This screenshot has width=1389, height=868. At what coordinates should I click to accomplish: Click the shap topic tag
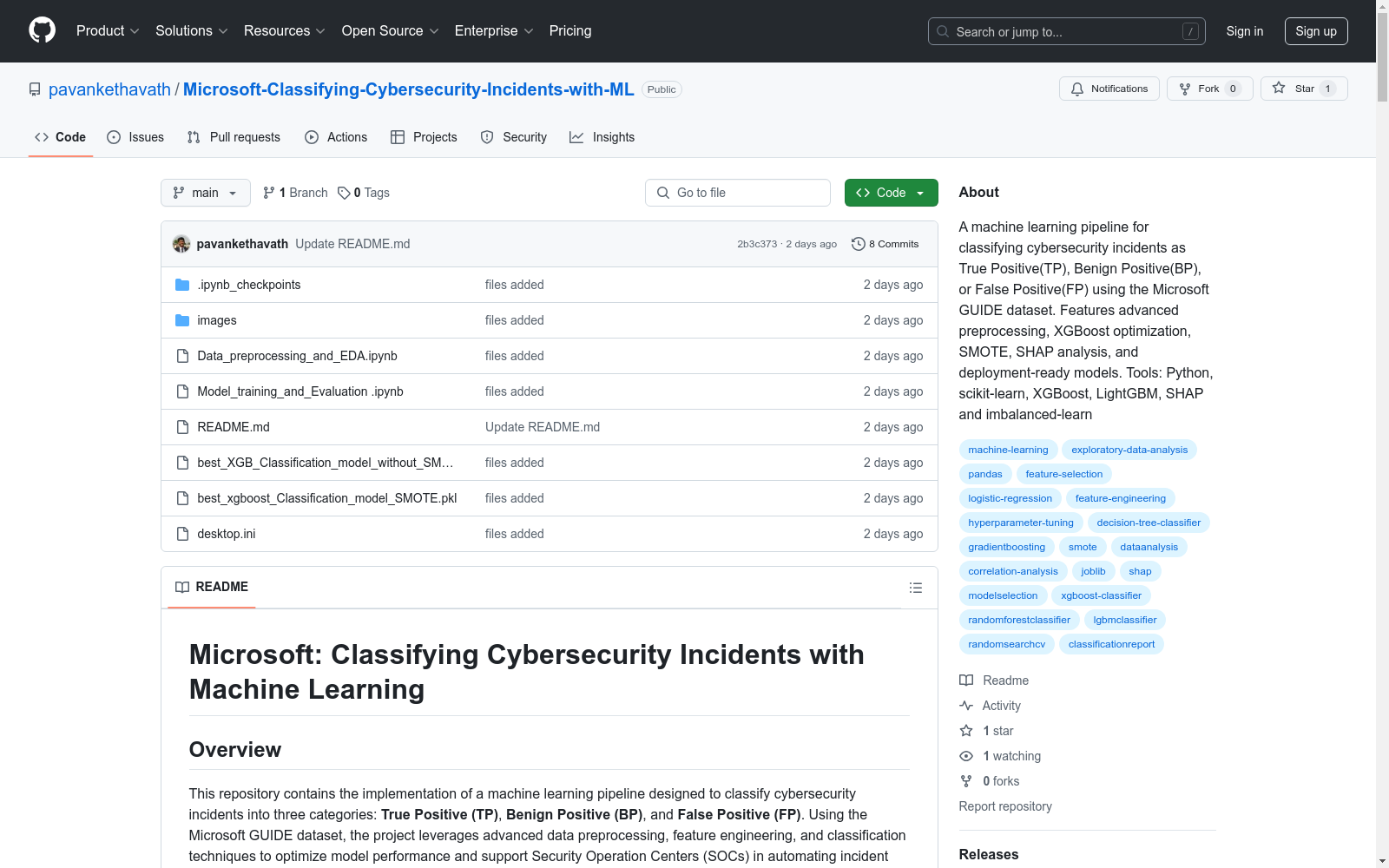(x=1140, y=571)
